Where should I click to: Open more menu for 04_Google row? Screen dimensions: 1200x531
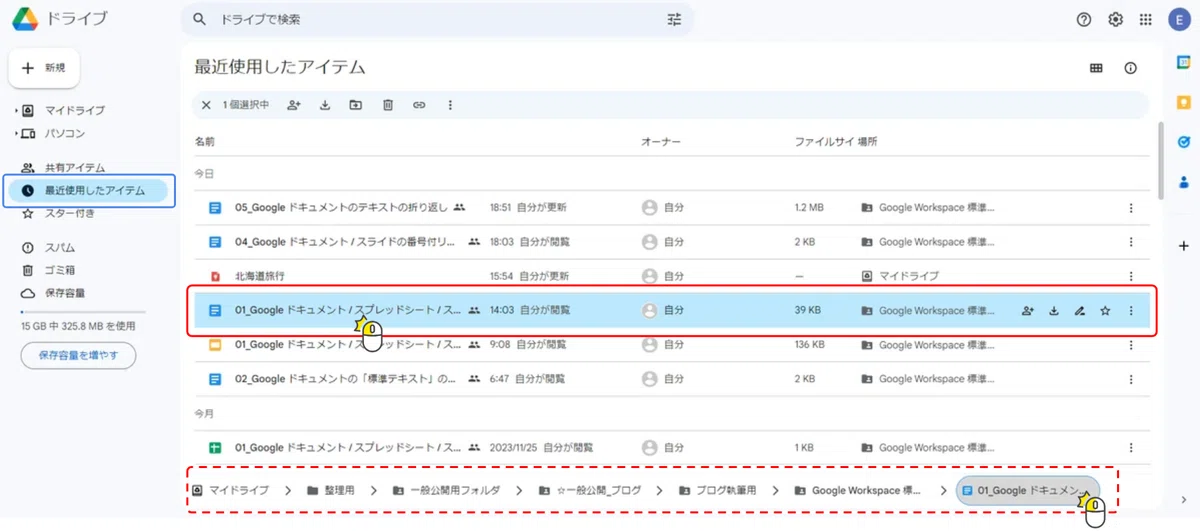1131,242
